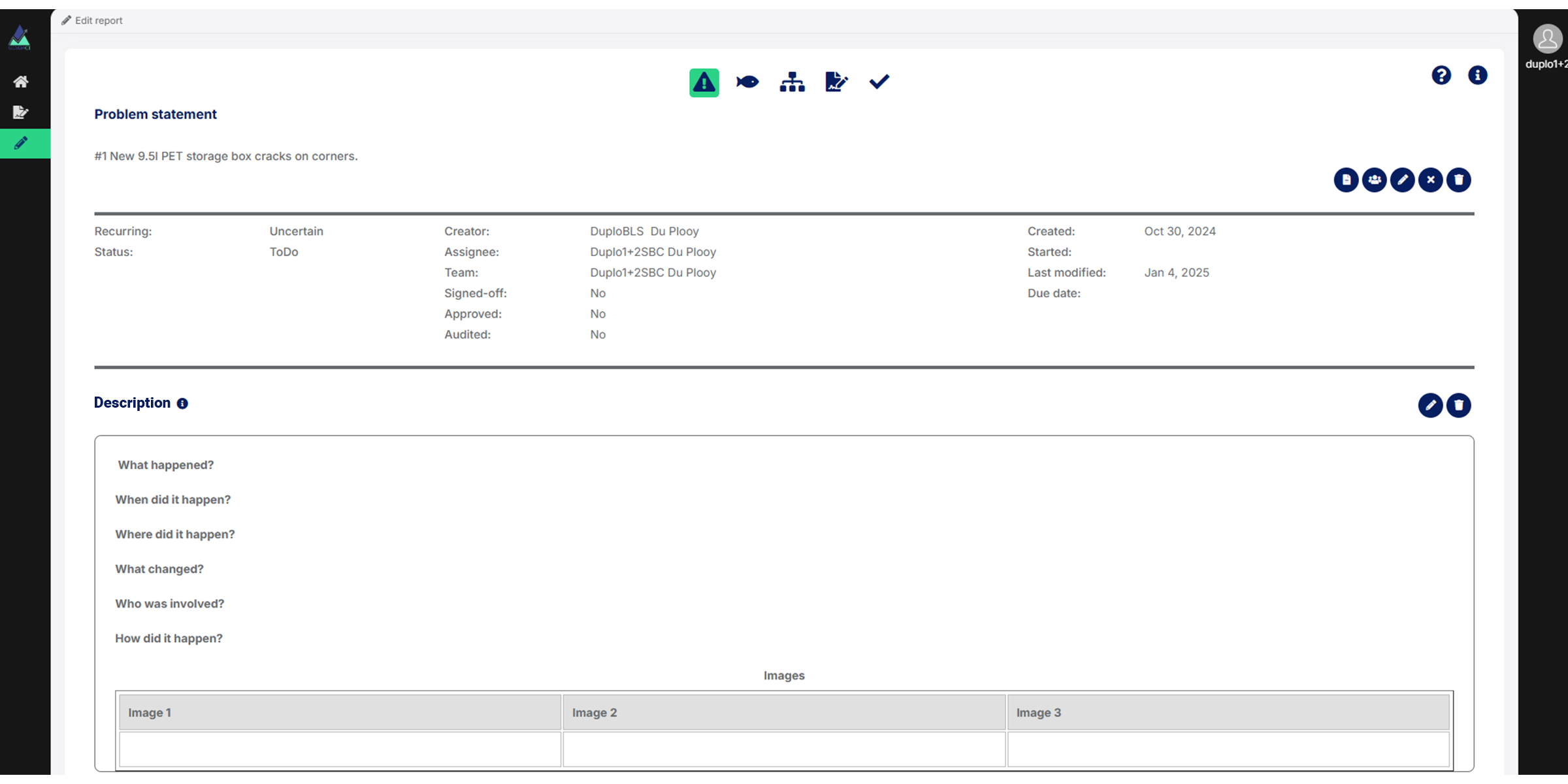The width and height of the screenshot is (1568, 784).
Task: Click the document icon for problem statement
Action: click(x=1346, y=180)
